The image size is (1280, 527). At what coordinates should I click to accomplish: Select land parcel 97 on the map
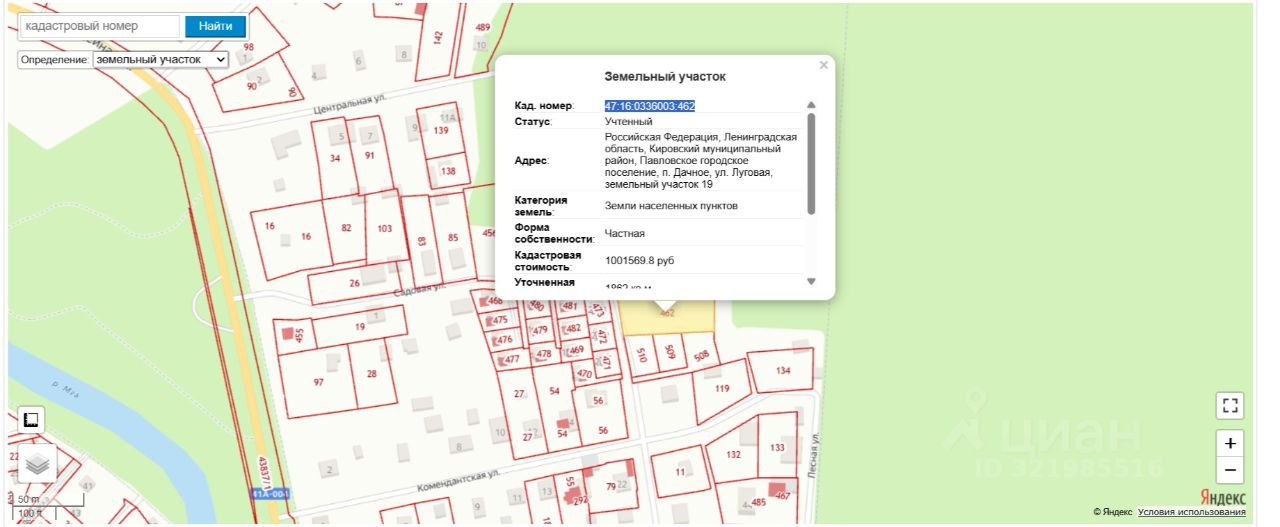tap(318, 382)
